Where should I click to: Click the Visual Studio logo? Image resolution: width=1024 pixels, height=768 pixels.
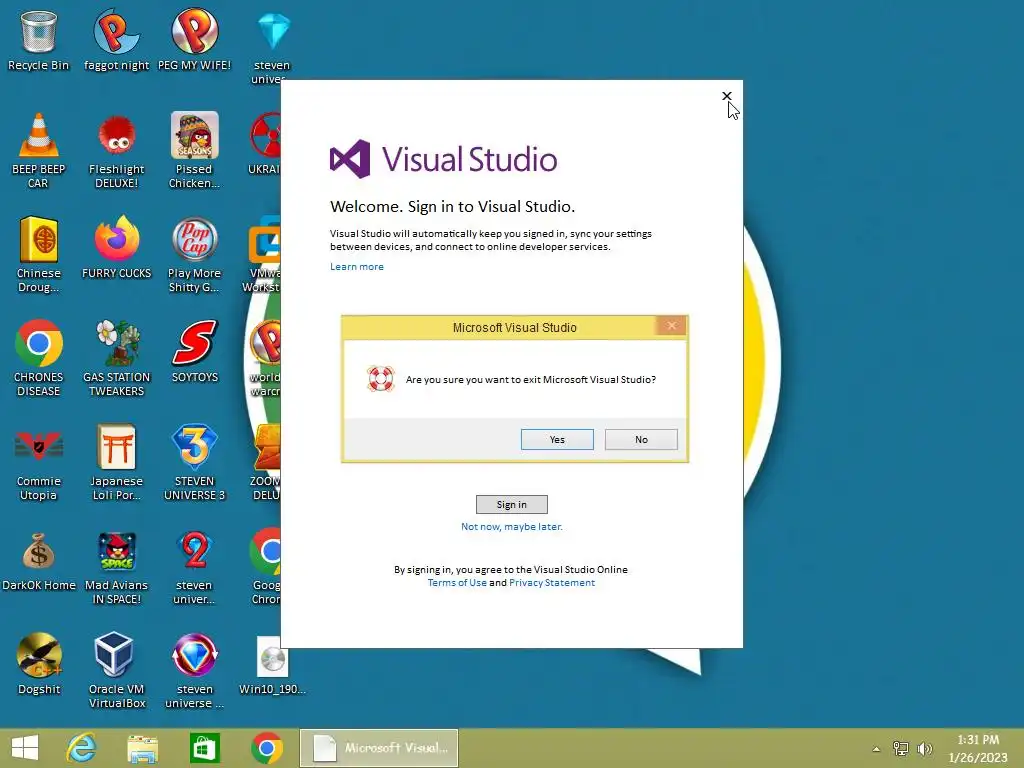(443, 159)
